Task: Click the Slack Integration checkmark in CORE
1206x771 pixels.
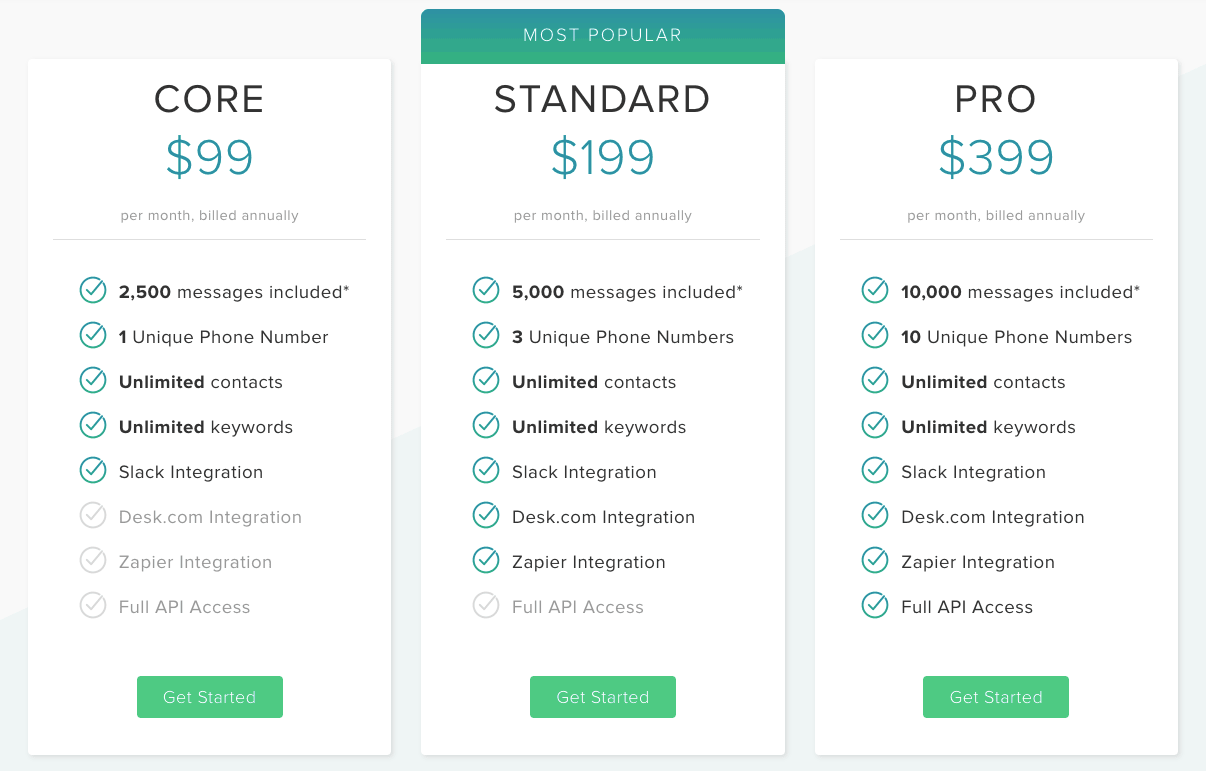Action: click(93, 471)
